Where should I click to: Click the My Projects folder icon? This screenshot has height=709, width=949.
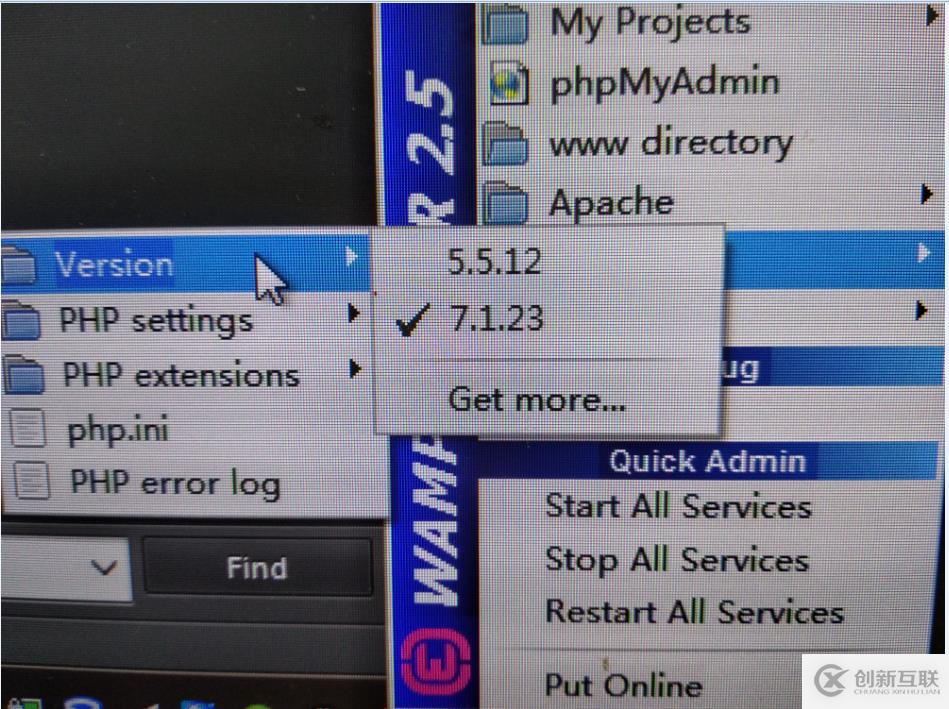coord(505,25)
